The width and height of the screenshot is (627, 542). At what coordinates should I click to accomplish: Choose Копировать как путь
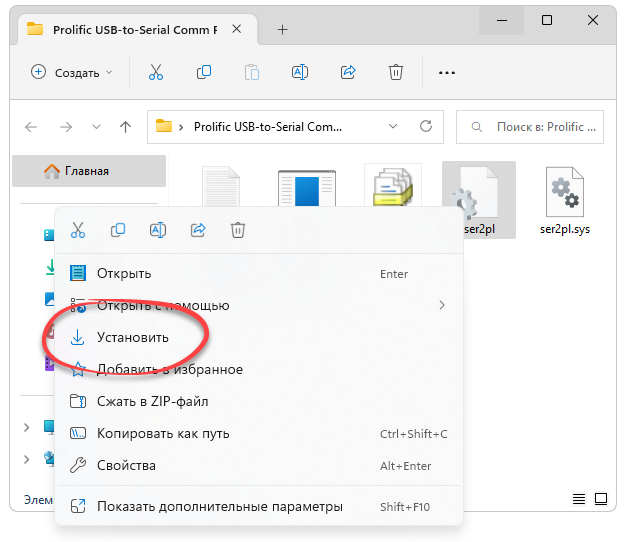pos(259,434)
